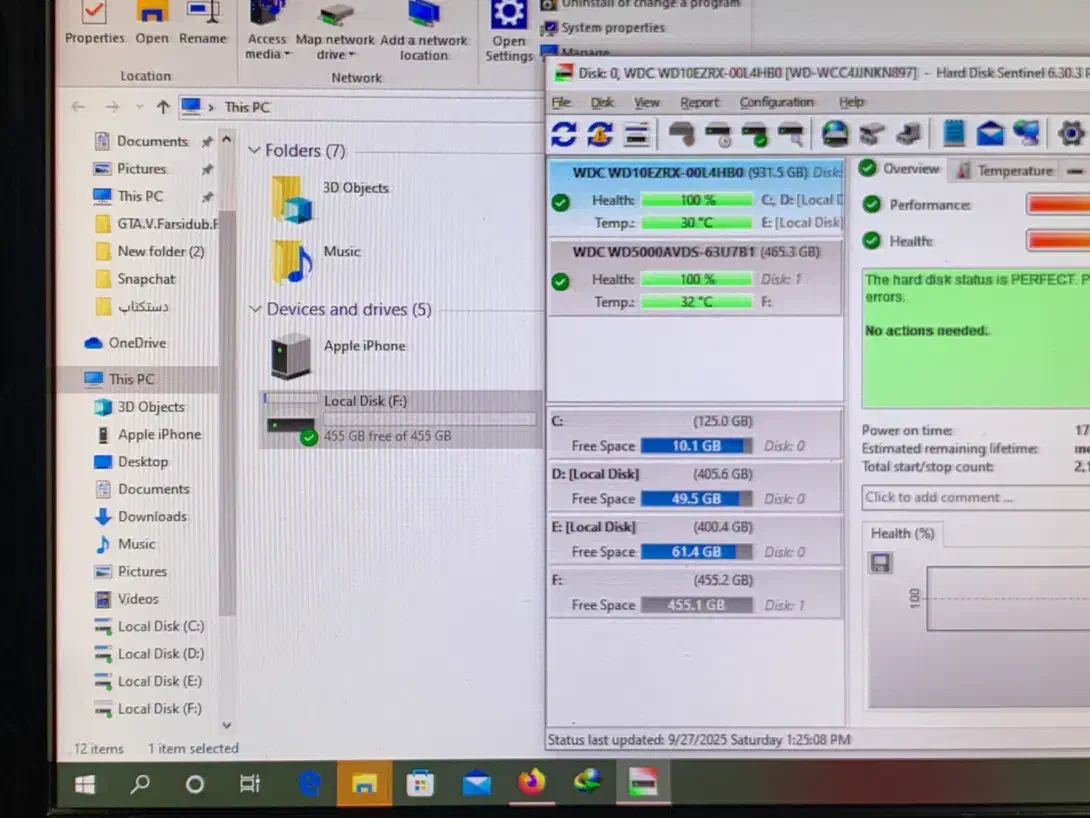Click the Open Settings ribbon button
Screen dimensions: 1090x818
pos(509,30)
